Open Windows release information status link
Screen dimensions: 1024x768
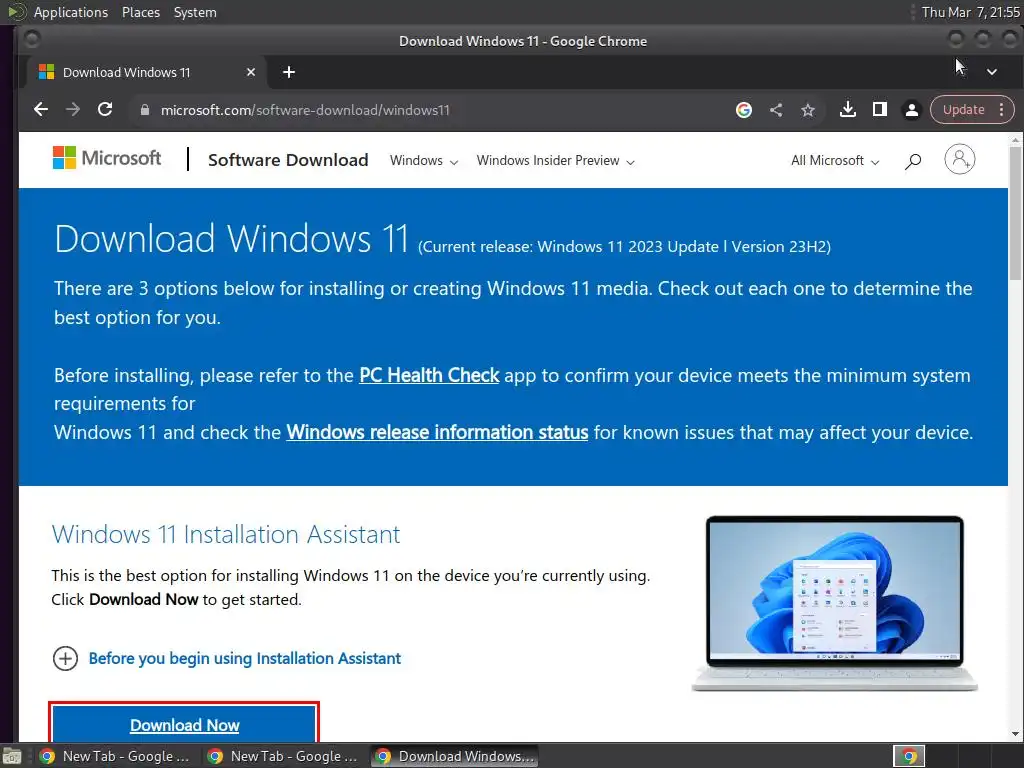[x=437, y=432]
